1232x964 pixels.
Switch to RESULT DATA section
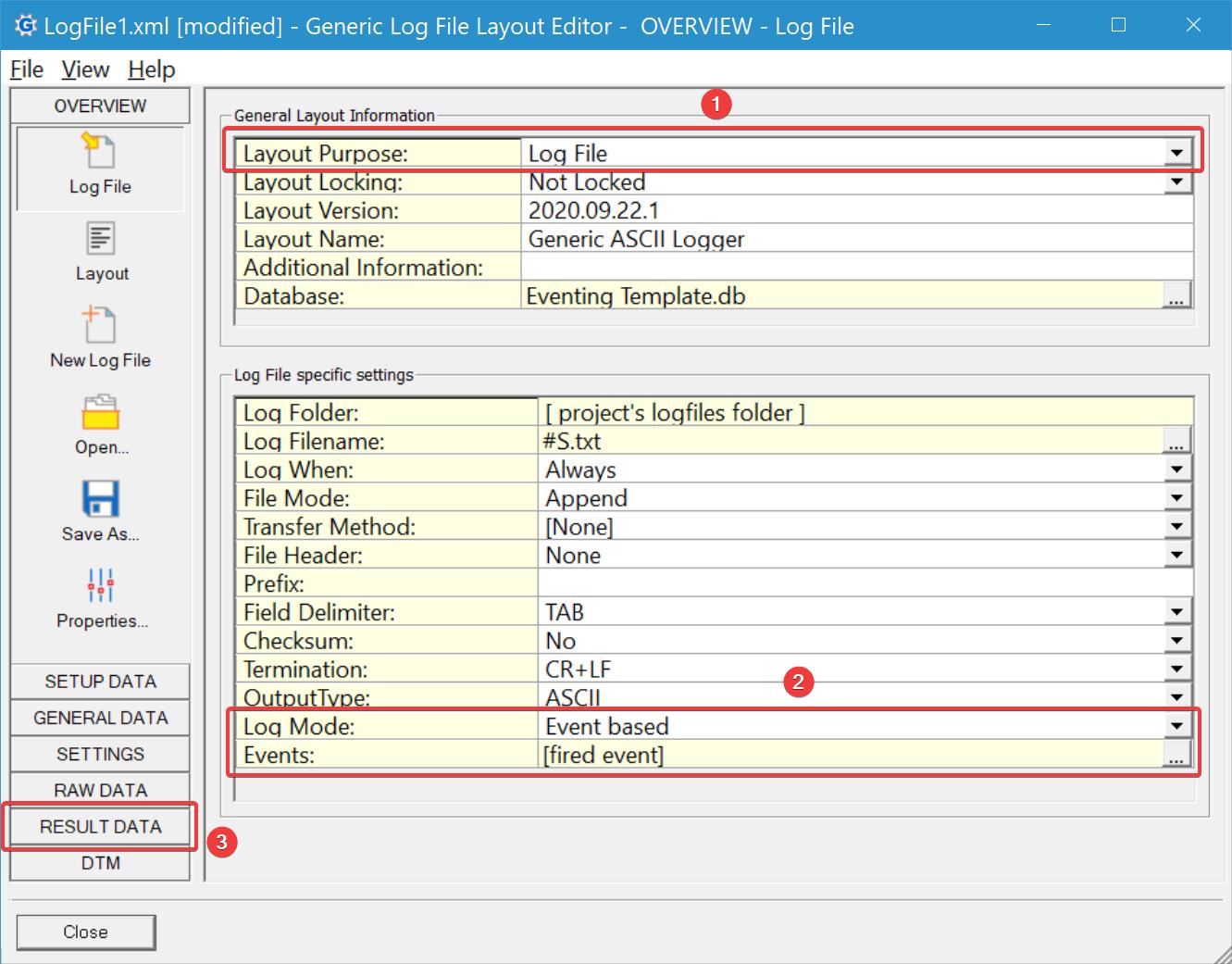tap(100, 827)
